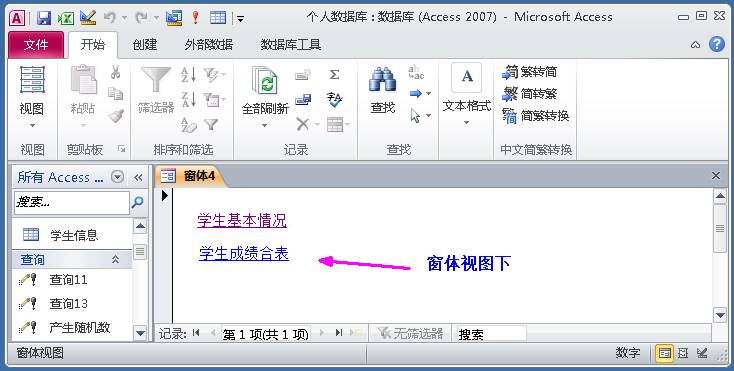Select form view button in status bar
The width and height of the screenshot is (734, 371).
[664, 353]
